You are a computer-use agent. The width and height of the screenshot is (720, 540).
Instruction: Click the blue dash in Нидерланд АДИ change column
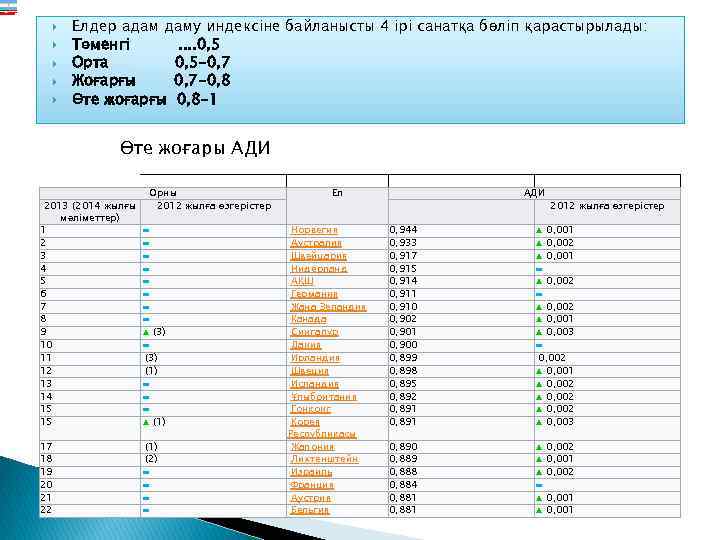point(540,270)
